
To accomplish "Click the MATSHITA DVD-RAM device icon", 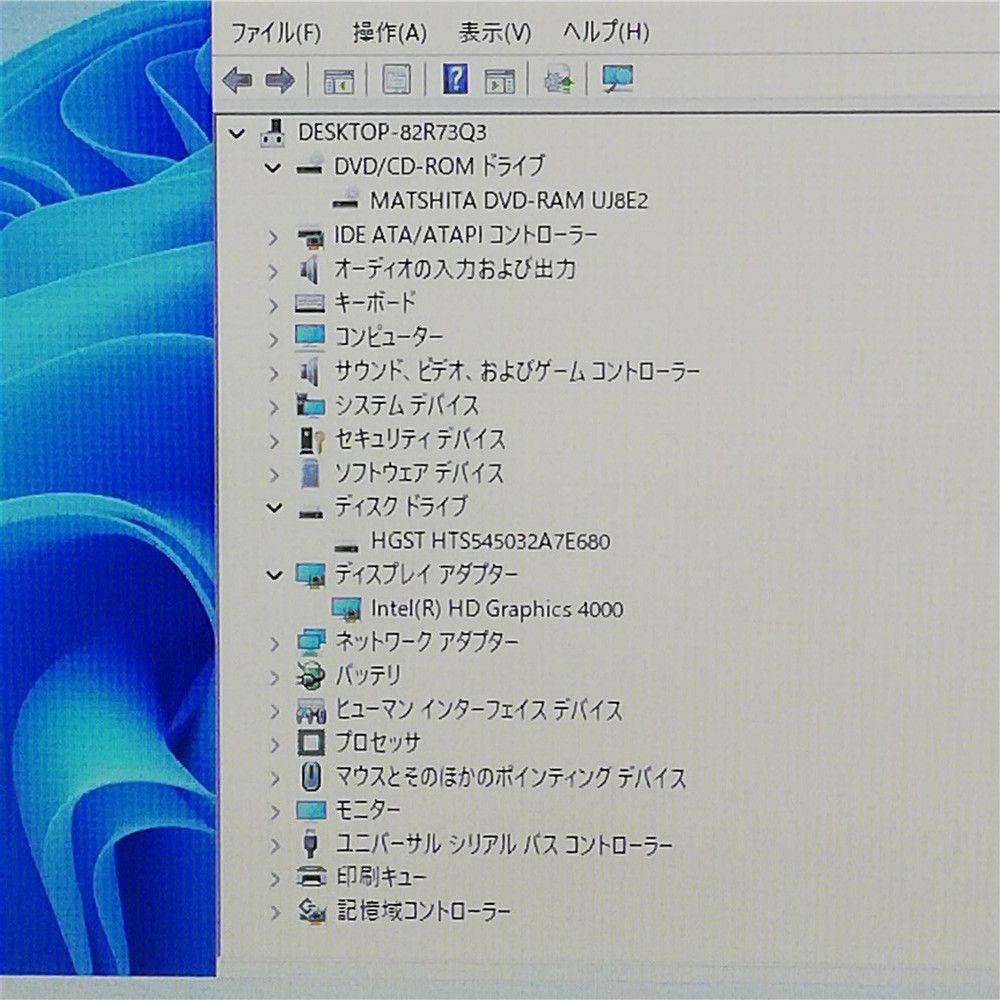I will (346, 200).
